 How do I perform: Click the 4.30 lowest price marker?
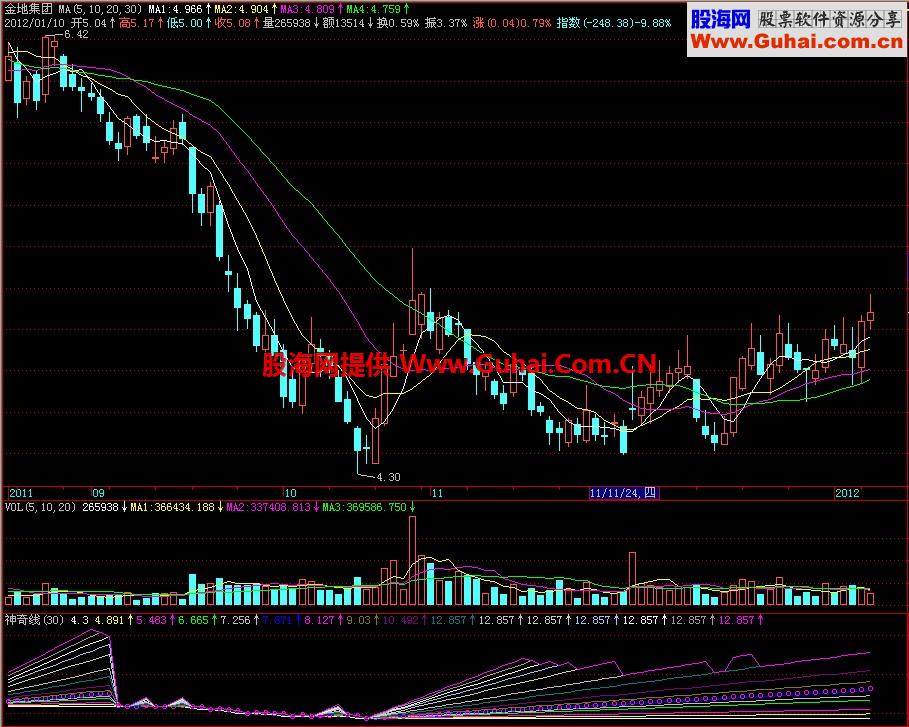[x=388, y=477]
